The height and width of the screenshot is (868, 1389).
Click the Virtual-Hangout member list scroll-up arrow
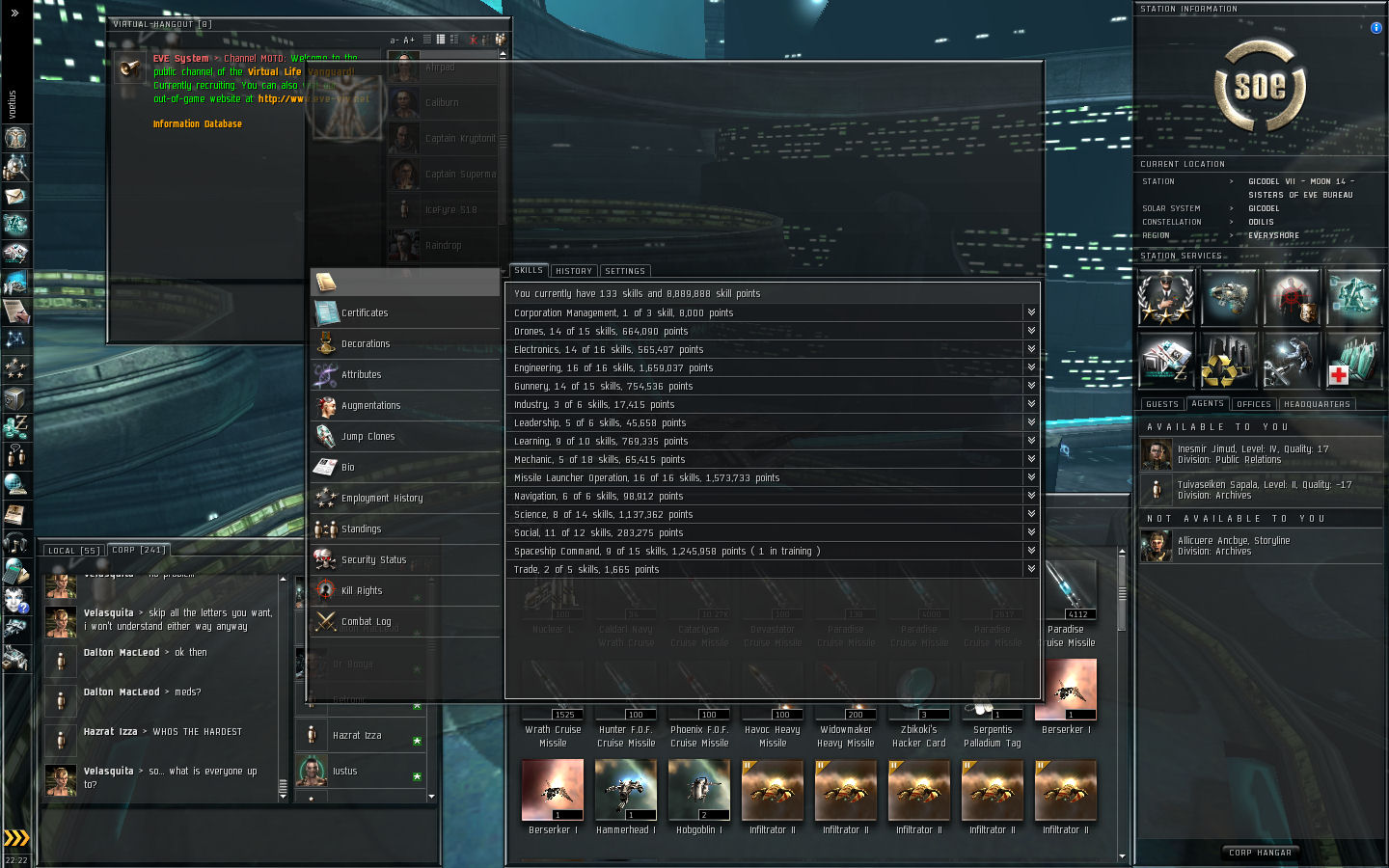503,55
